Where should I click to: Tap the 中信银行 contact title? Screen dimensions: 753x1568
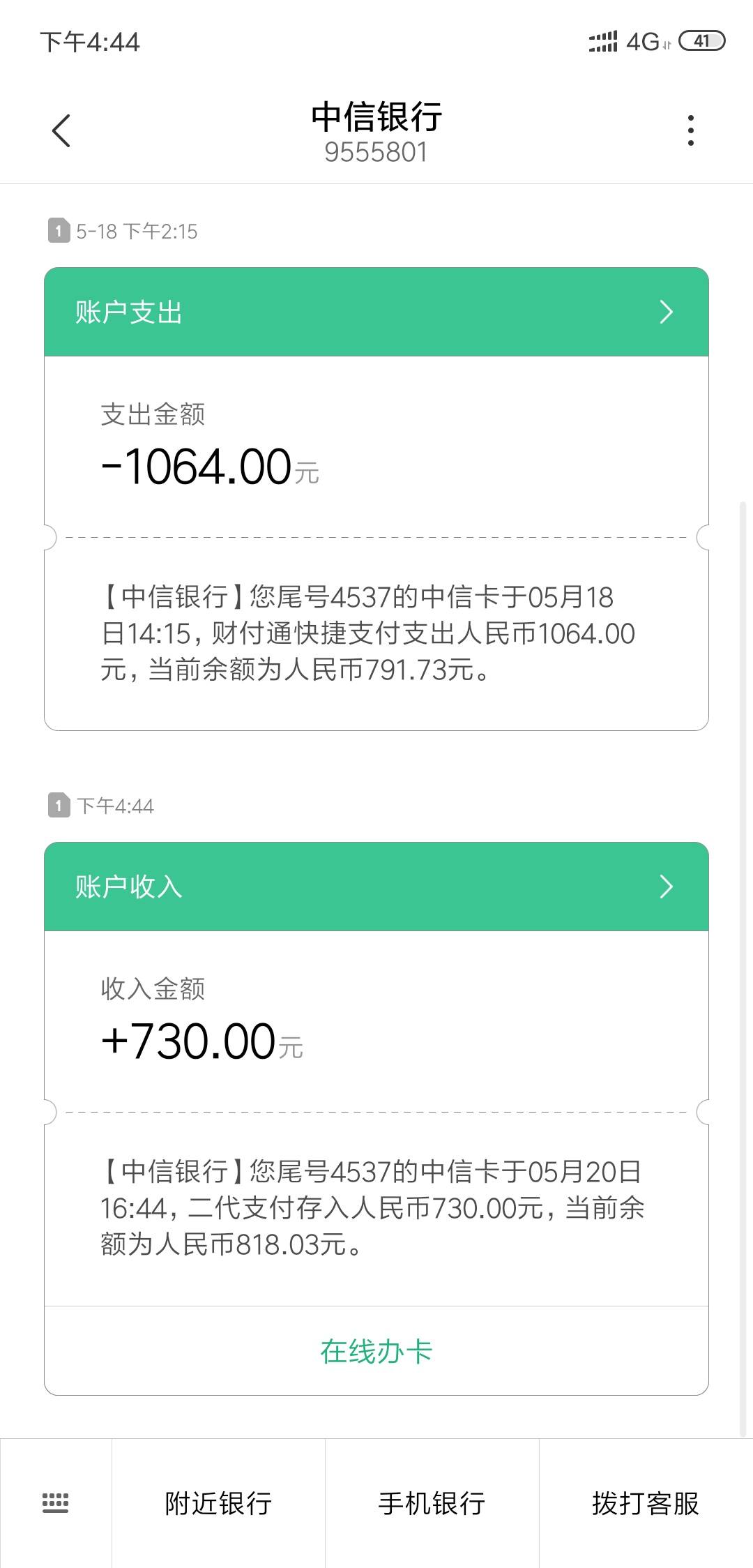[376, 116]
